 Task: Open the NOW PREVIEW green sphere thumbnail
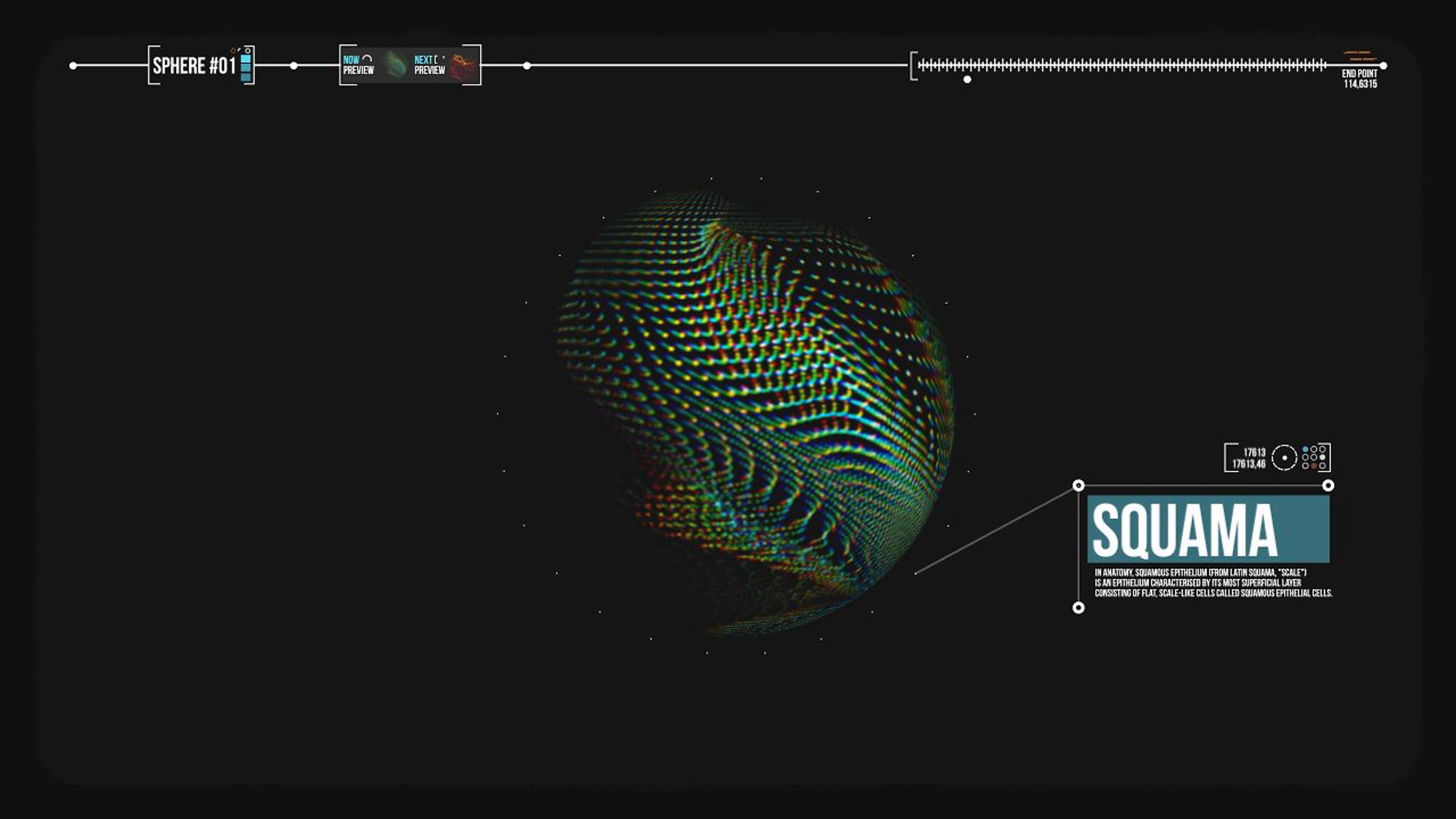coord(396,65)
